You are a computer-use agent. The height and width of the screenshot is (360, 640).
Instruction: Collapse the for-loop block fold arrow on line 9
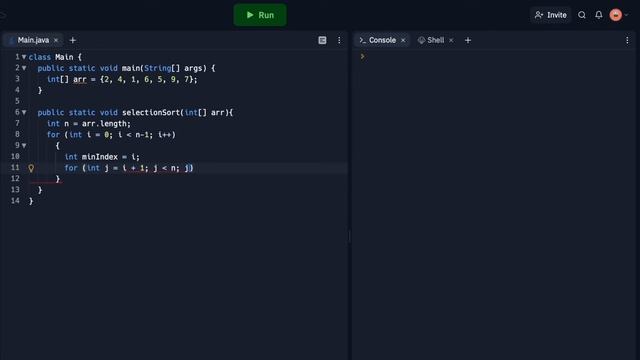pyautogui.click(x=24, y=145)
